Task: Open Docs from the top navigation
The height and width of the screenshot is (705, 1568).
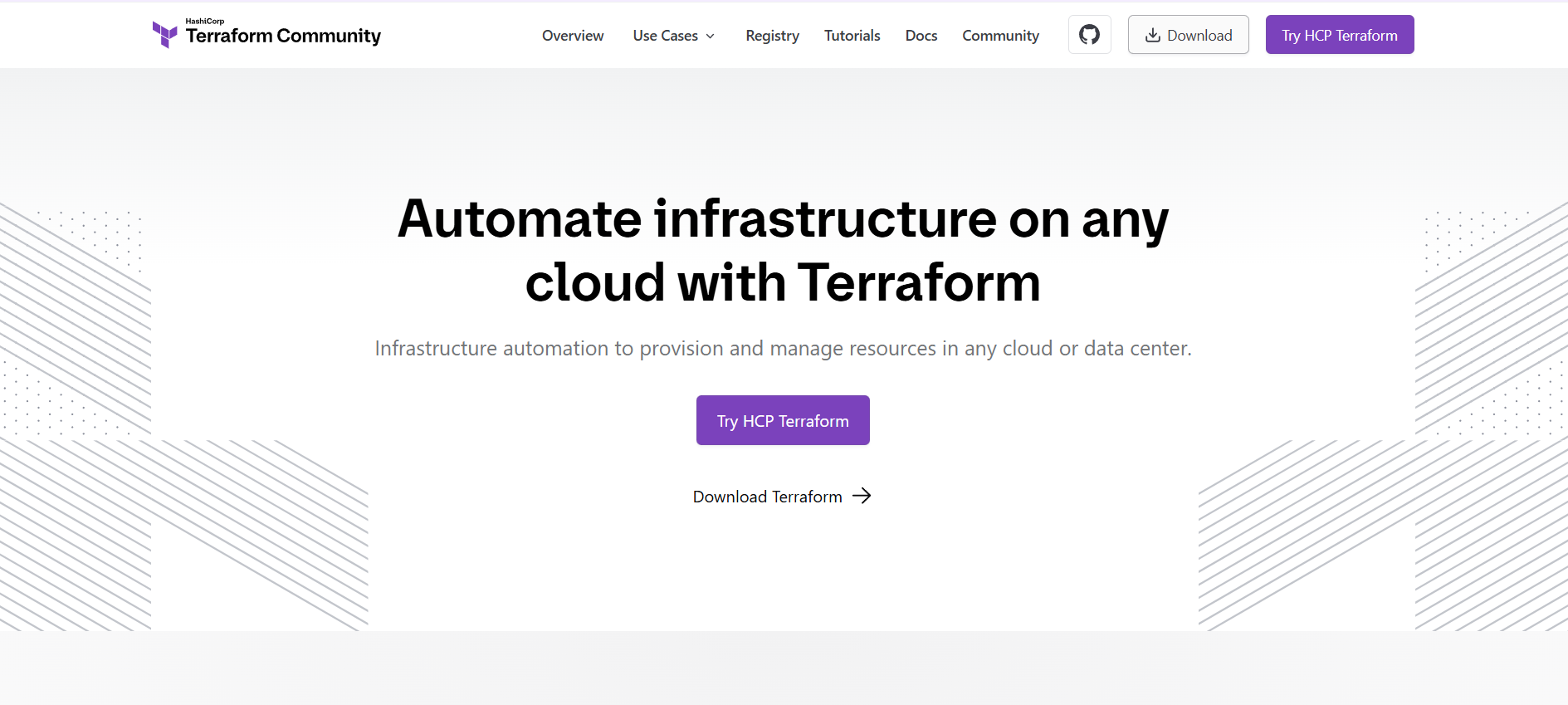Action: pos(921,36)
